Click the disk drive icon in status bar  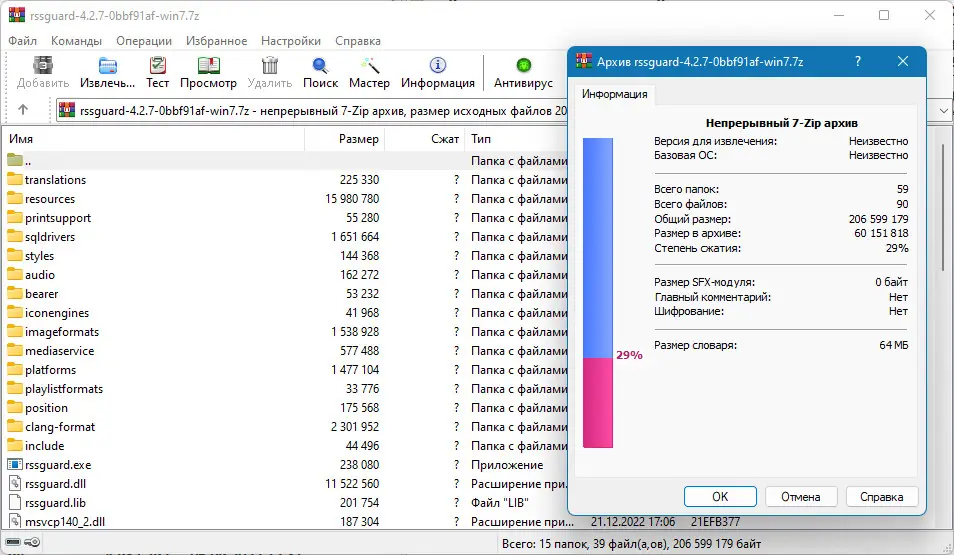[13, 542]
